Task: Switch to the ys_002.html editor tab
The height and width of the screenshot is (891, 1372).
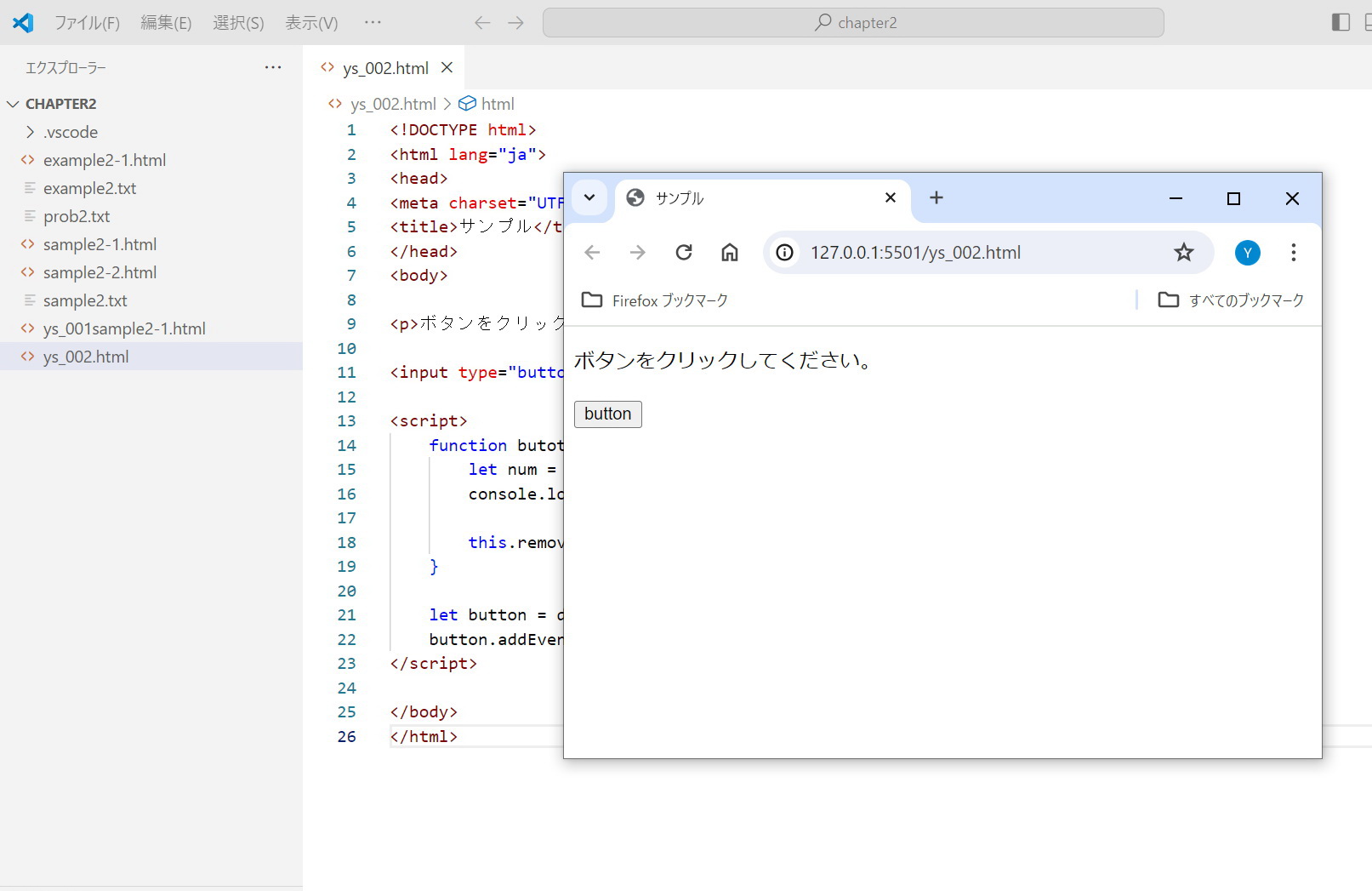Action: tap(385, 68)
